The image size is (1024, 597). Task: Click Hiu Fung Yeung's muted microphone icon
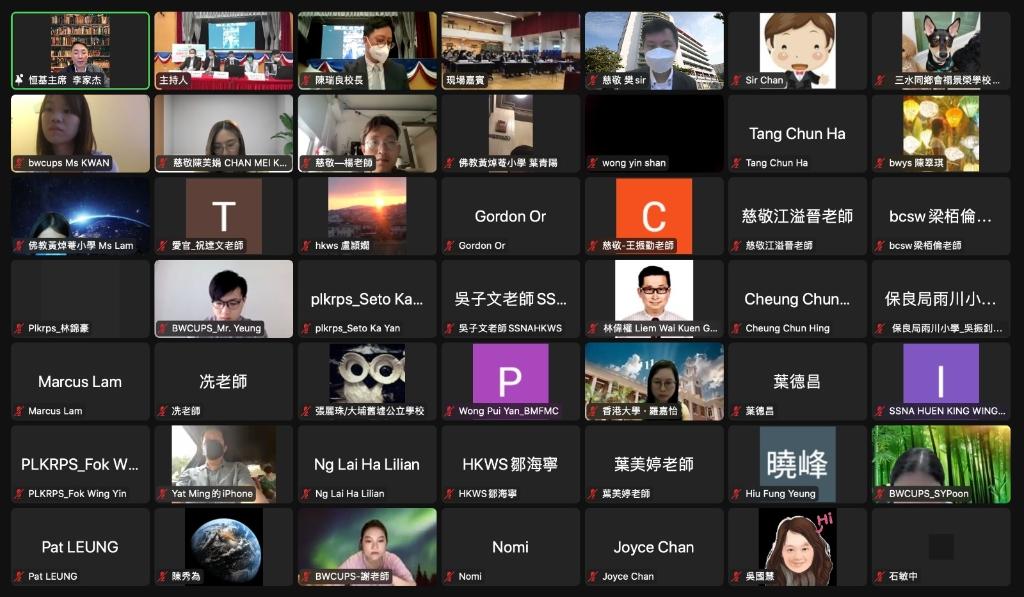click(x=736, y=494)
